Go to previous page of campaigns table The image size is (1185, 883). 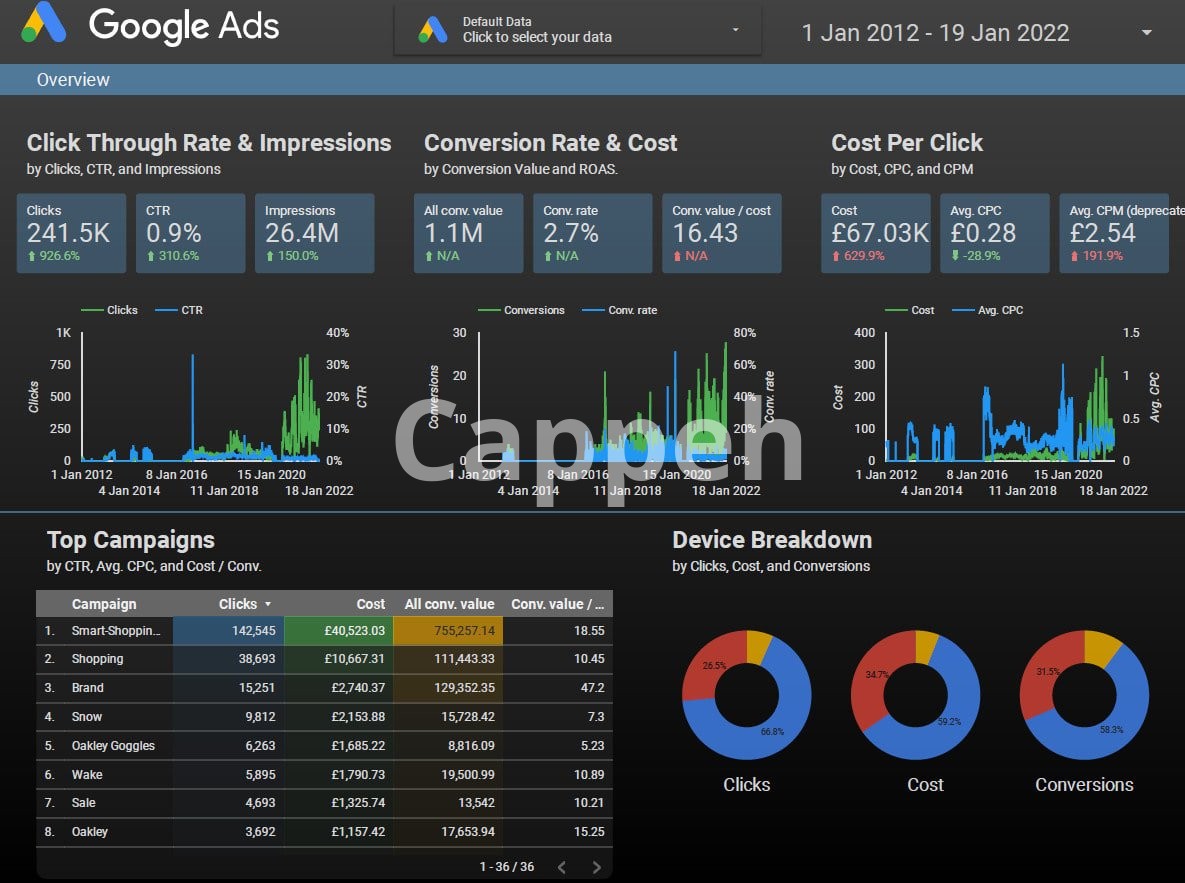[561, 867]
